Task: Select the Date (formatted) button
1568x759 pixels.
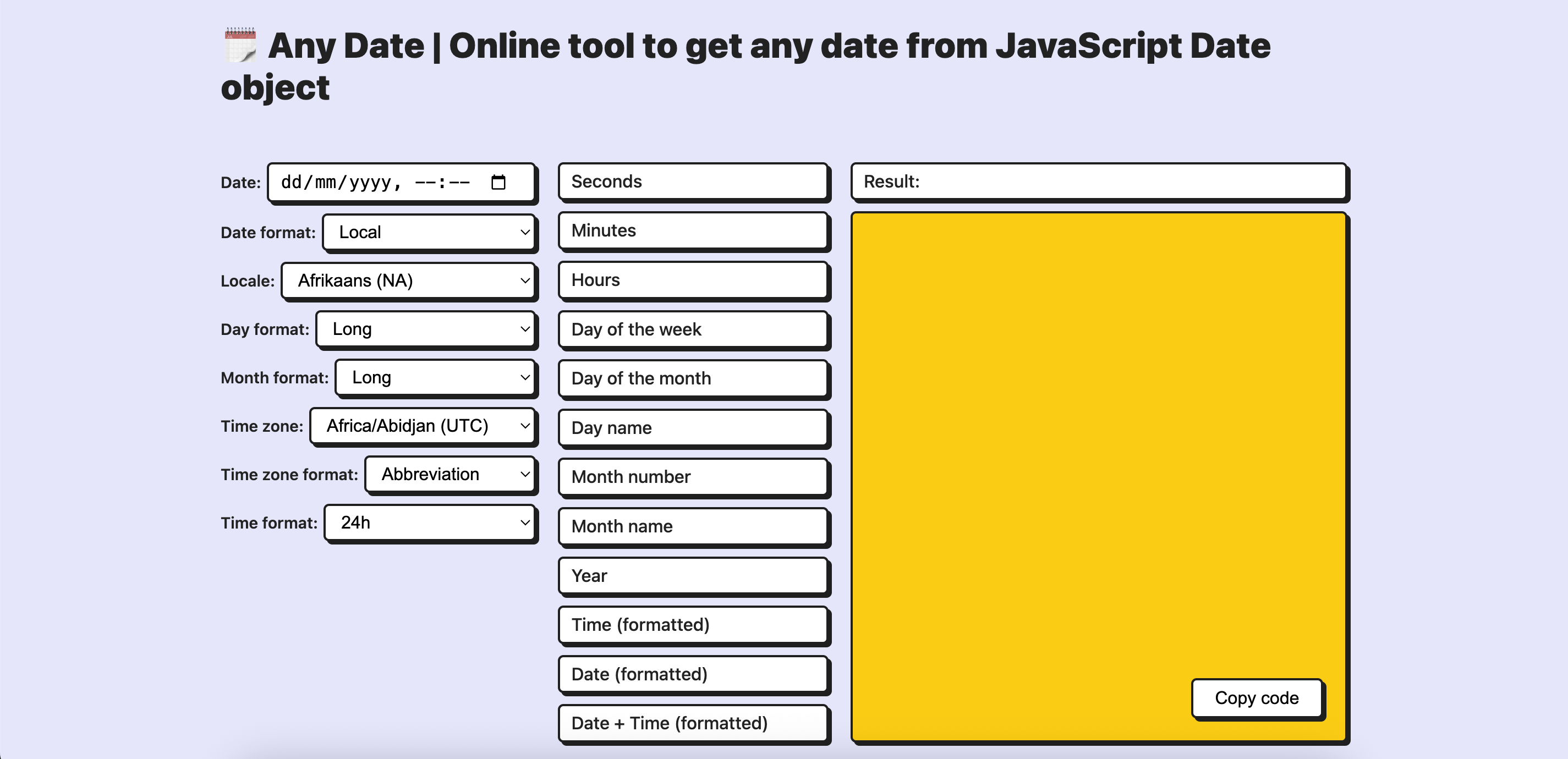Action: tap(693, 674)
